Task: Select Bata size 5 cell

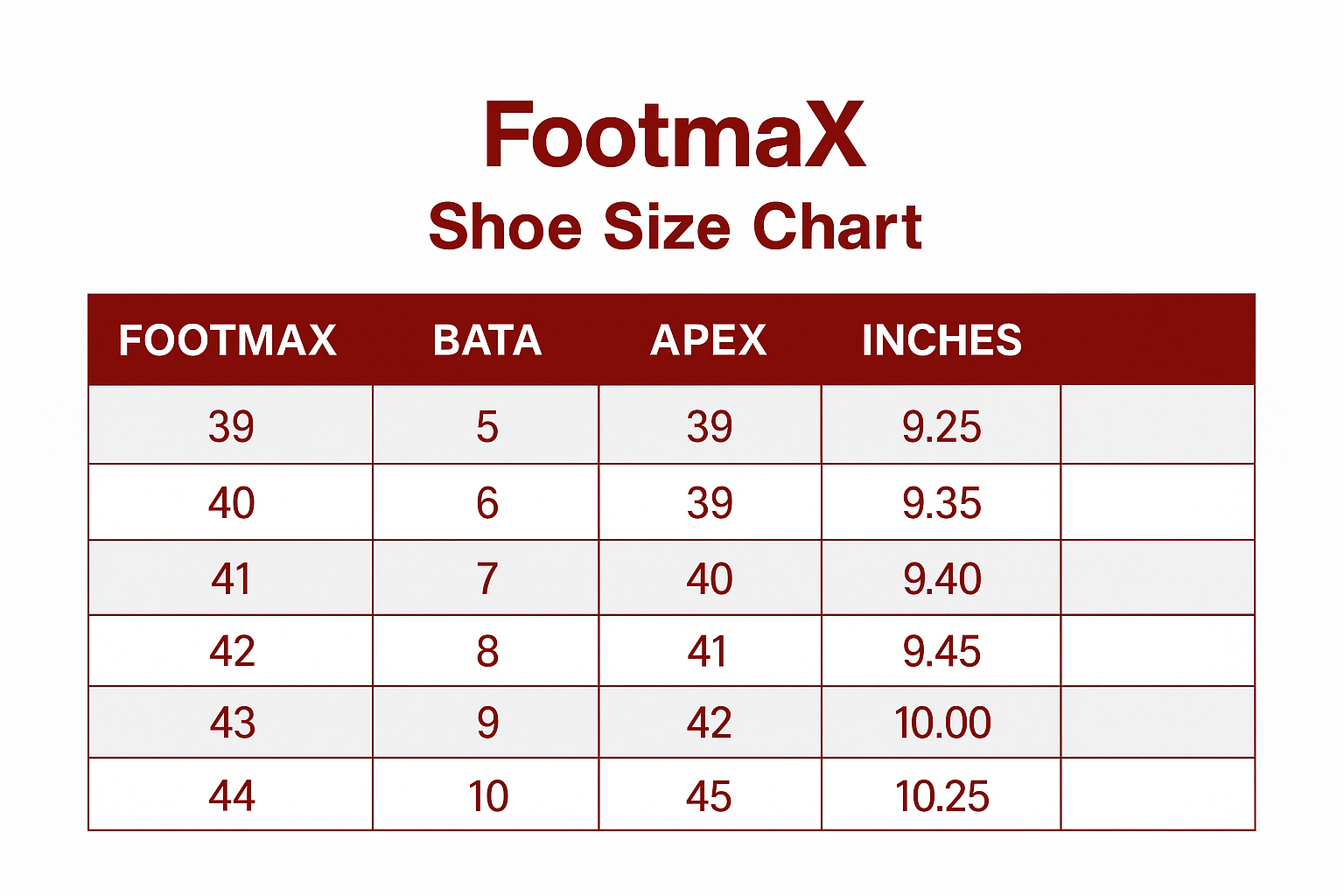Action: coord(487,427)
